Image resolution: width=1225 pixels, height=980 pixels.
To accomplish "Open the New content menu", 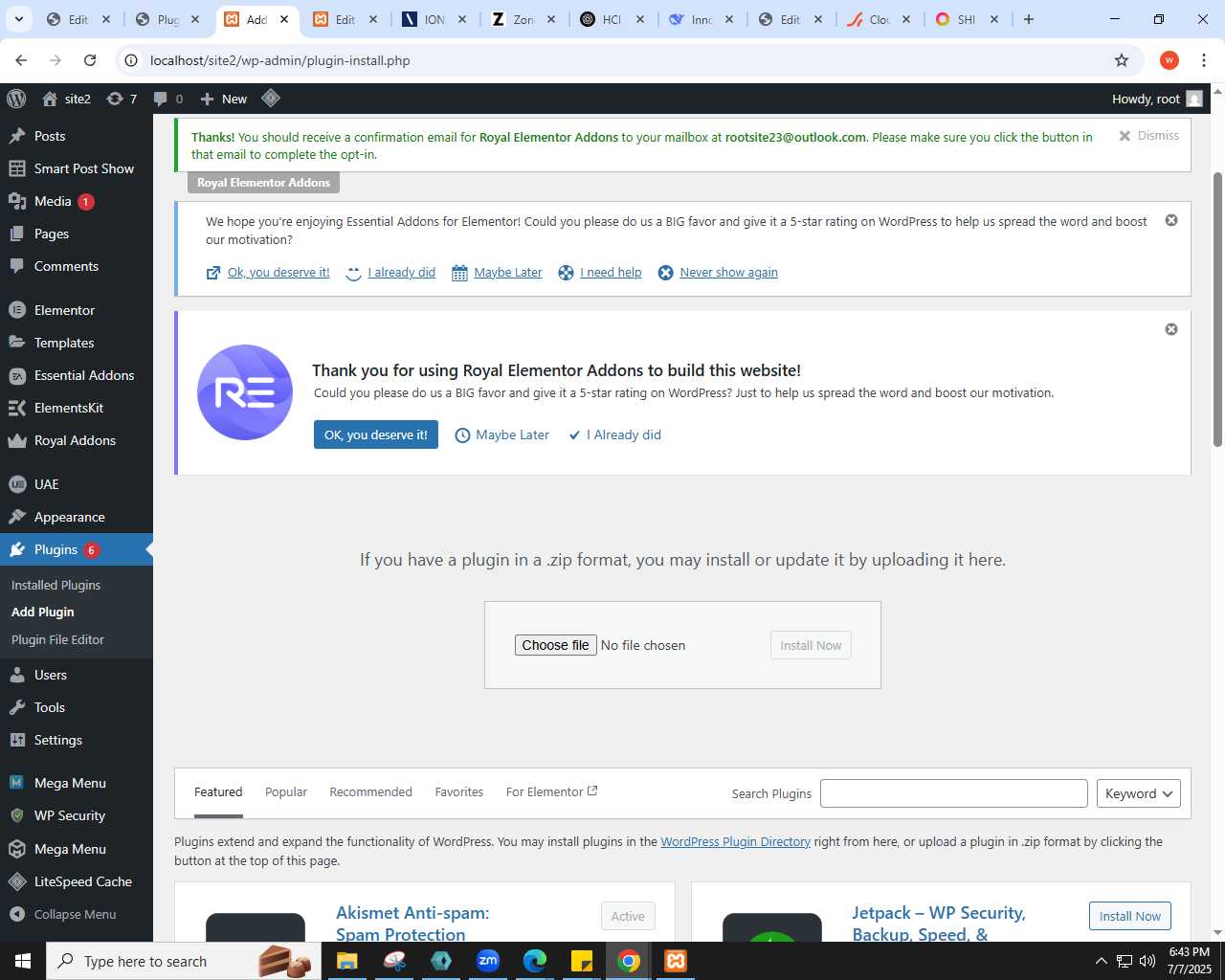I will tap(223, 99).
